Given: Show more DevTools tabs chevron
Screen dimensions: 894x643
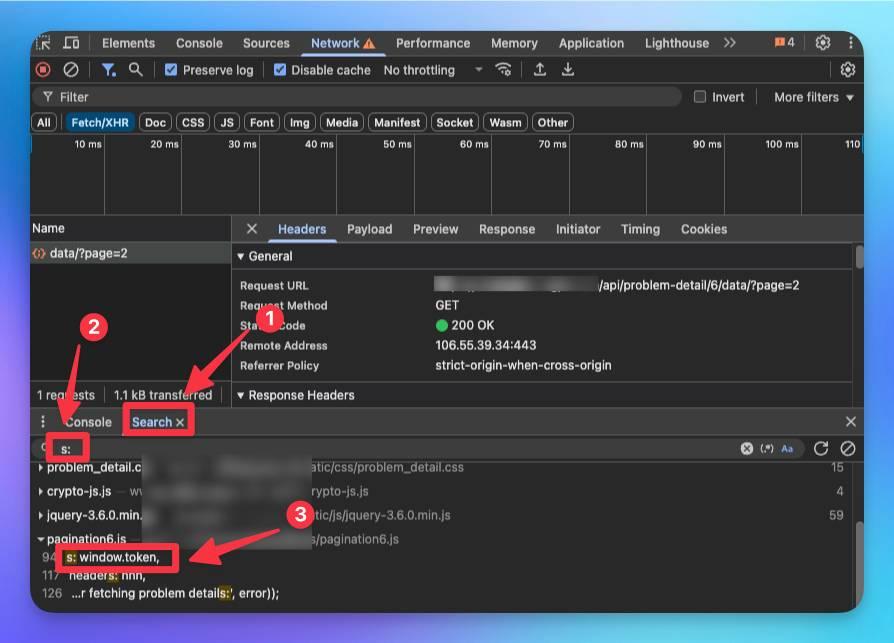Looking at the screenshot, I should (x=730, y=43).
